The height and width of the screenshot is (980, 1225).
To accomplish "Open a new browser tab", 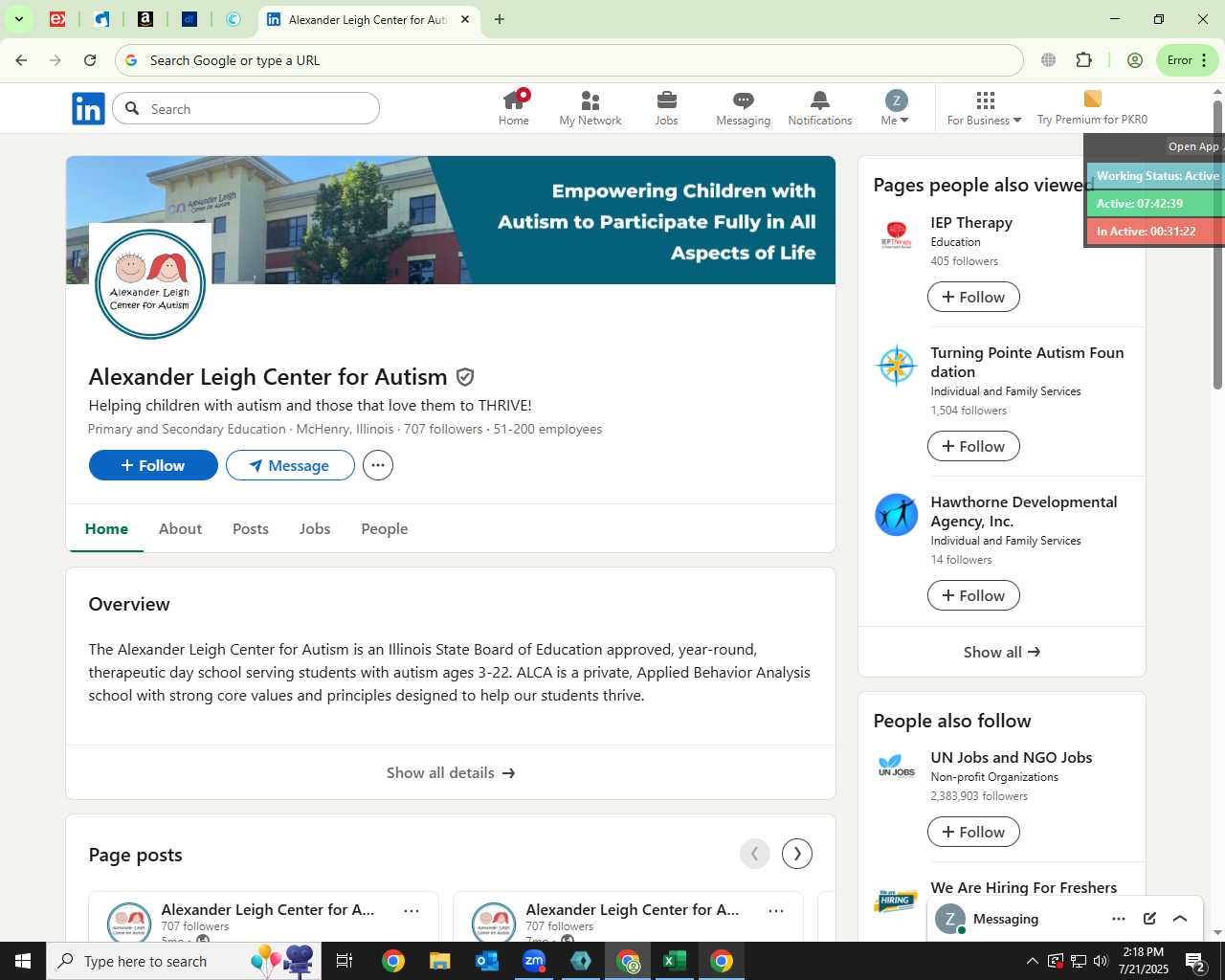I will (x=500, y=19).
